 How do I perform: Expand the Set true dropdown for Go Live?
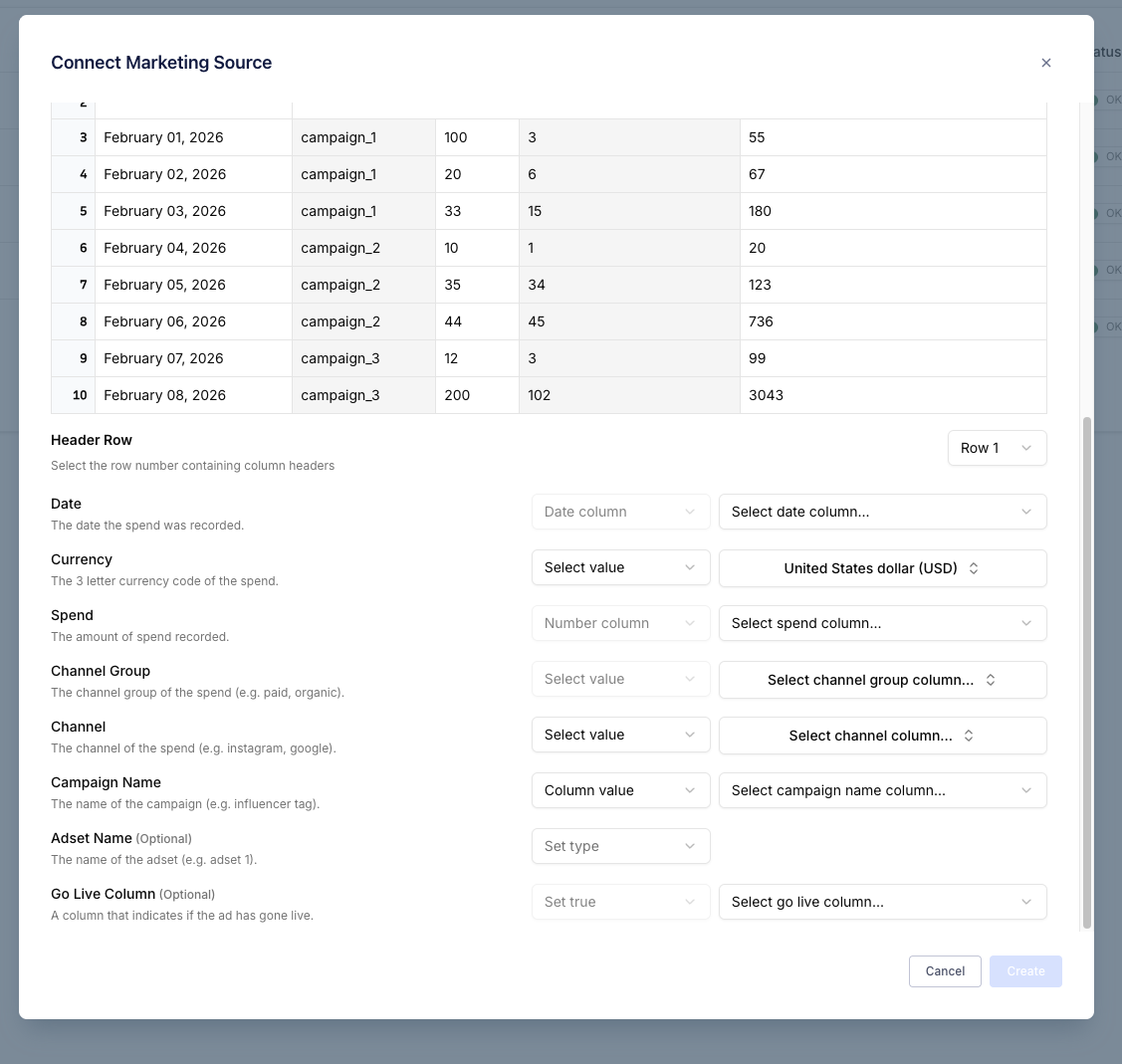point(620,902)
